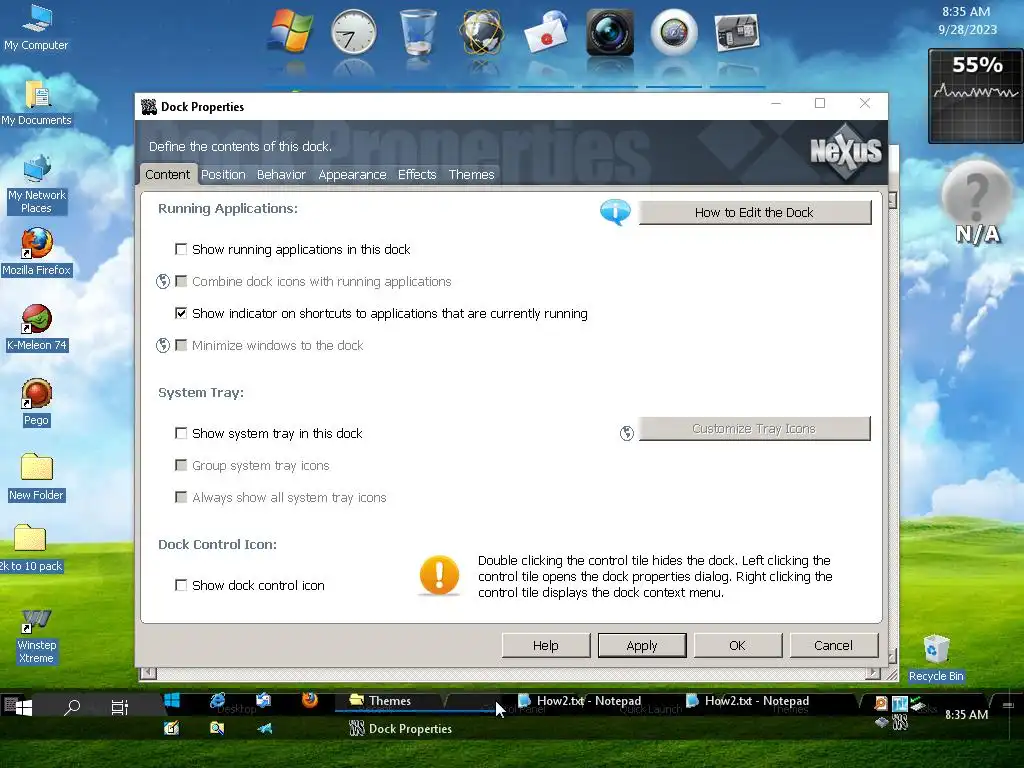The image size is (1024, 768).
Task: Switch to the Position tab
Action: [x=223, y=174]
